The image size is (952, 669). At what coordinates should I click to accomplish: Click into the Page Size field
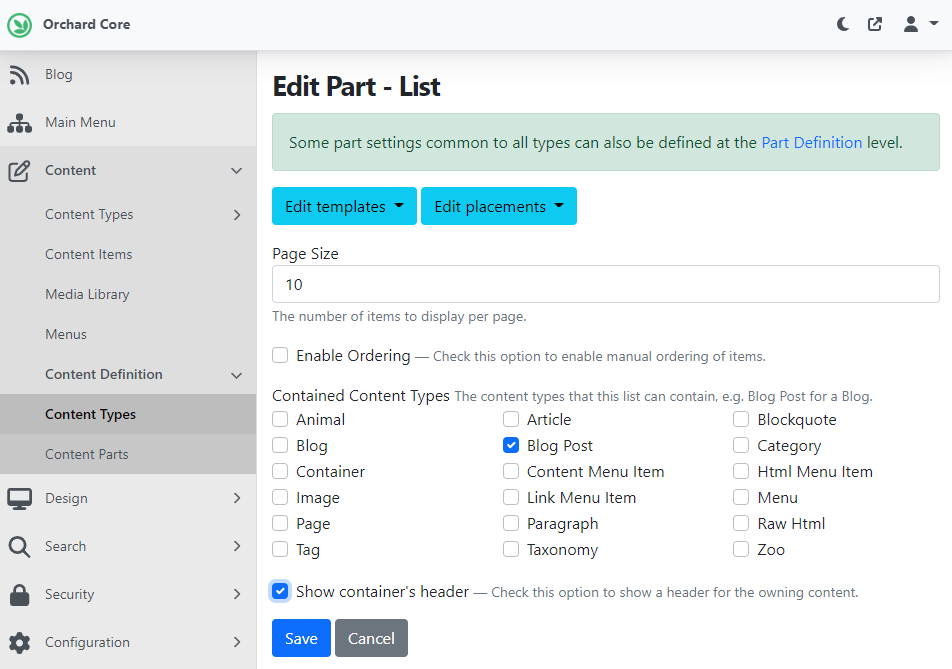(605, 284)
